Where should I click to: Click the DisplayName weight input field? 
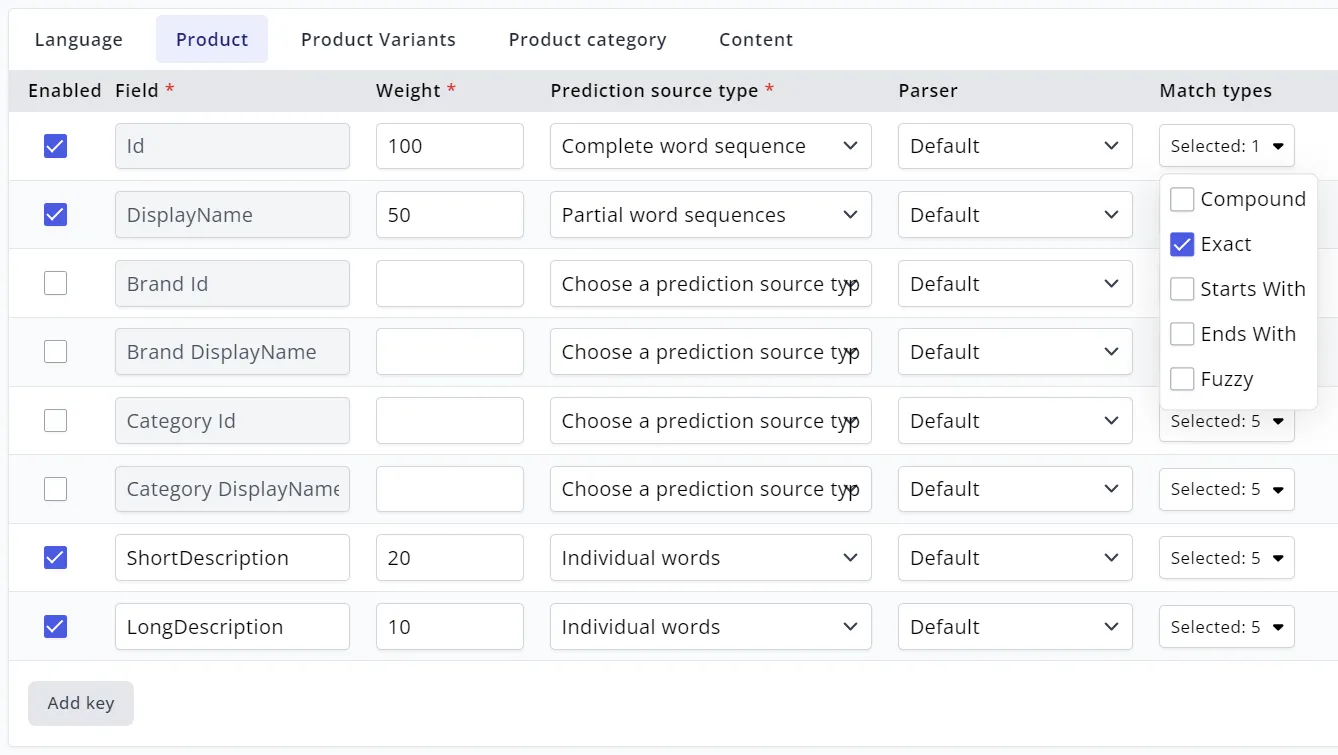(449, 215)
